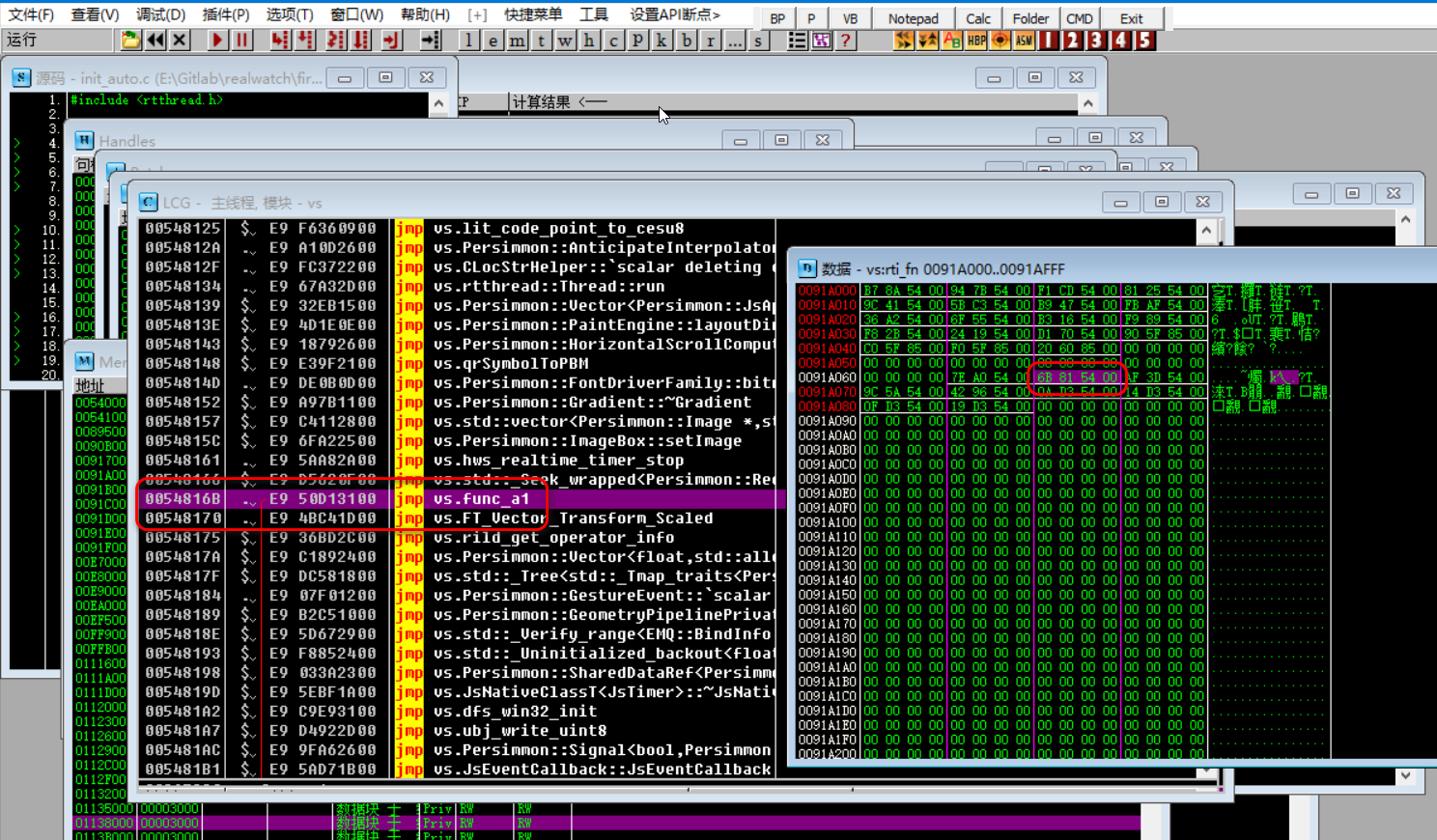Click the BP button

(777, 18)
